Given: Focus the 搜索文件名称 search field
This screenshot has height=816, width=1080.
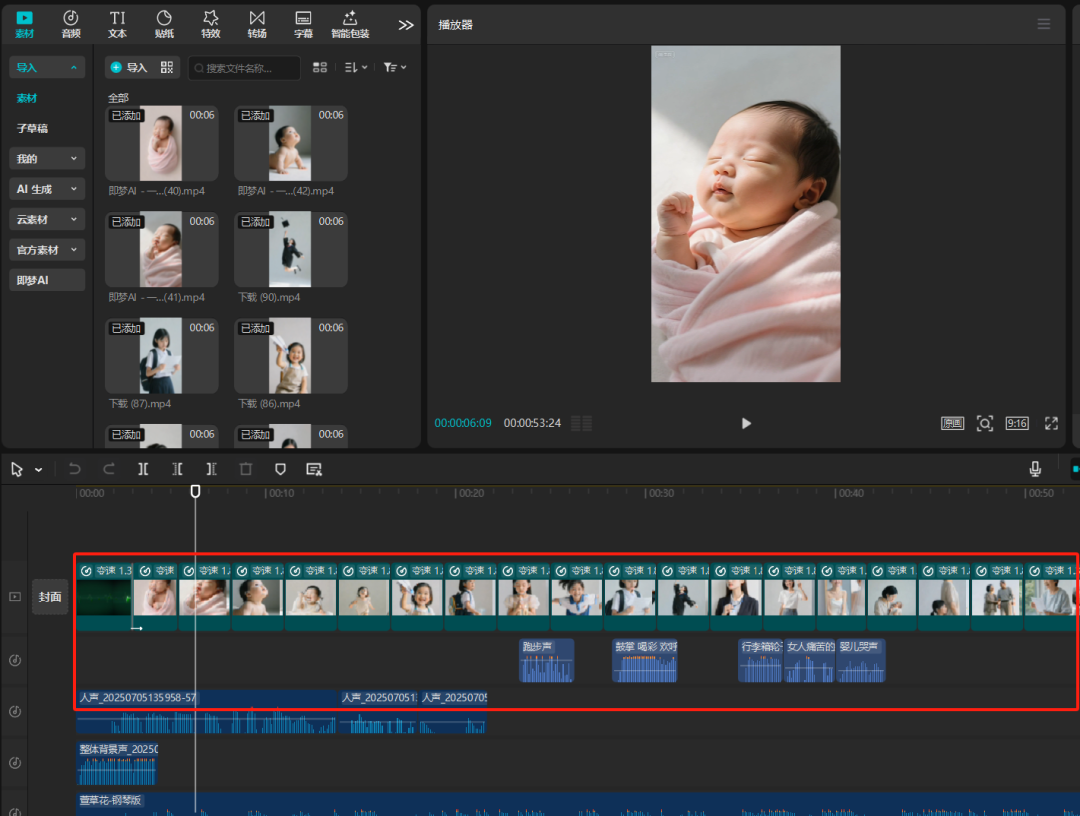Looking at the screenshot, I should click(245, 67).
